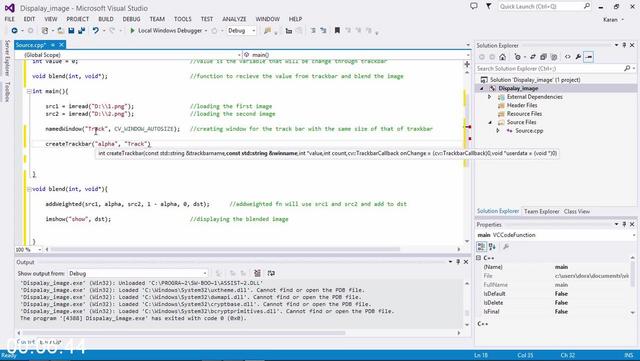Toggle auto-hide pin on Solution Explorer
Screen dimensions: 640x361
click(624, 45)
